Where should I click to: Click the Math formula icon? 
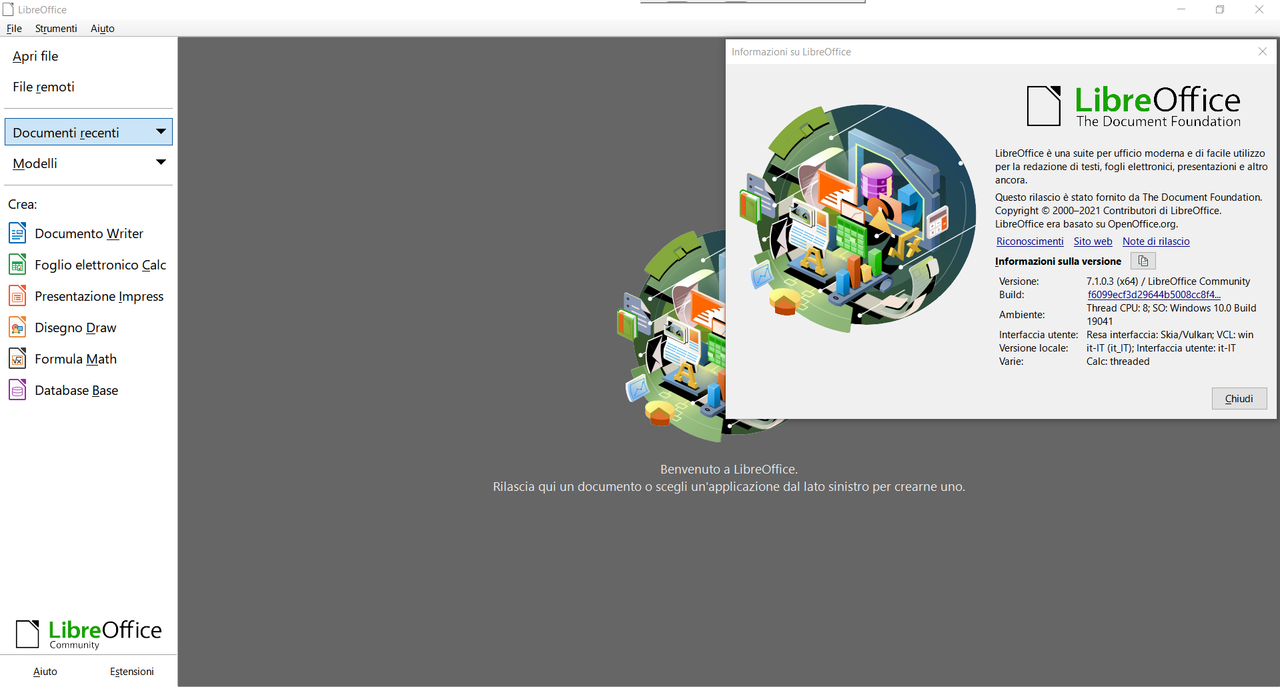click(17, 358)
